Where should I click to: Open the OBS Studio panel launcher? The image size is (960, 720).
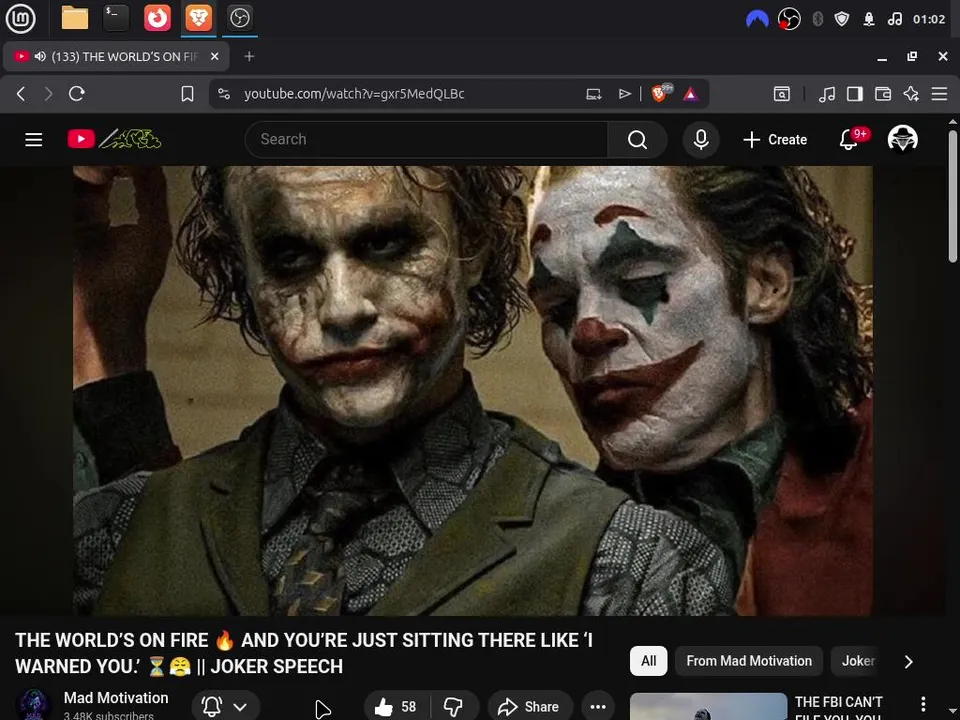tap(239, 18)
